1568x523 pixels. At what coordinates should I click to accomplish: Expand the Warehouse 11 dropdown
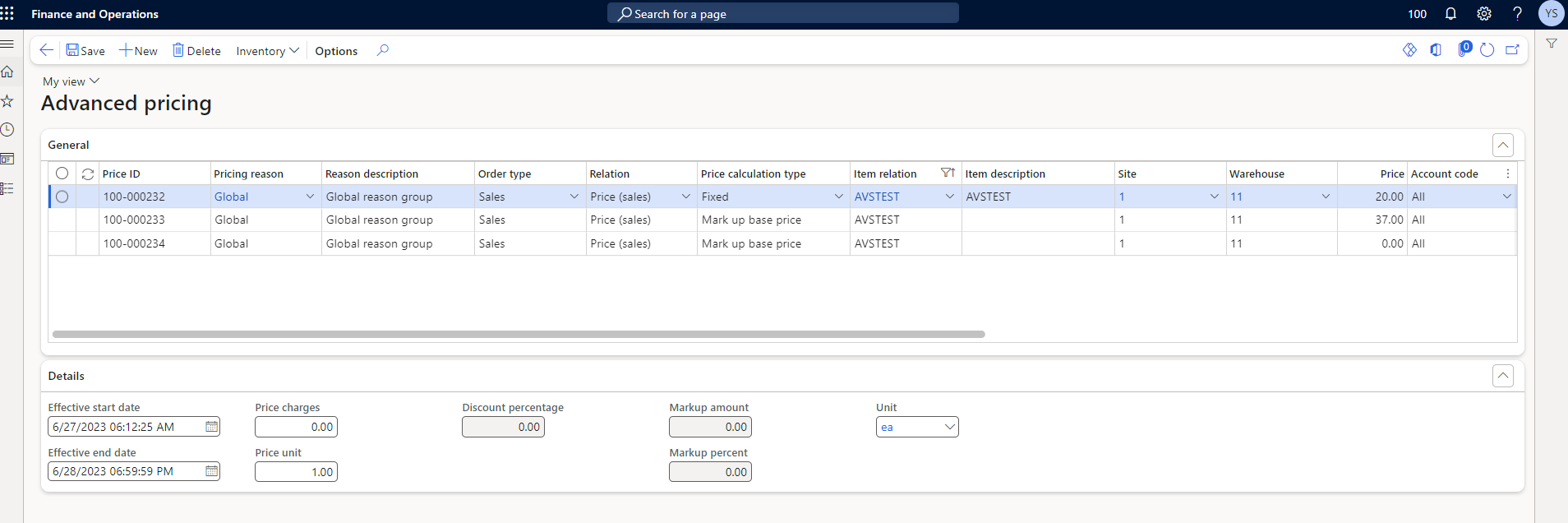[x=1325, y=197]
